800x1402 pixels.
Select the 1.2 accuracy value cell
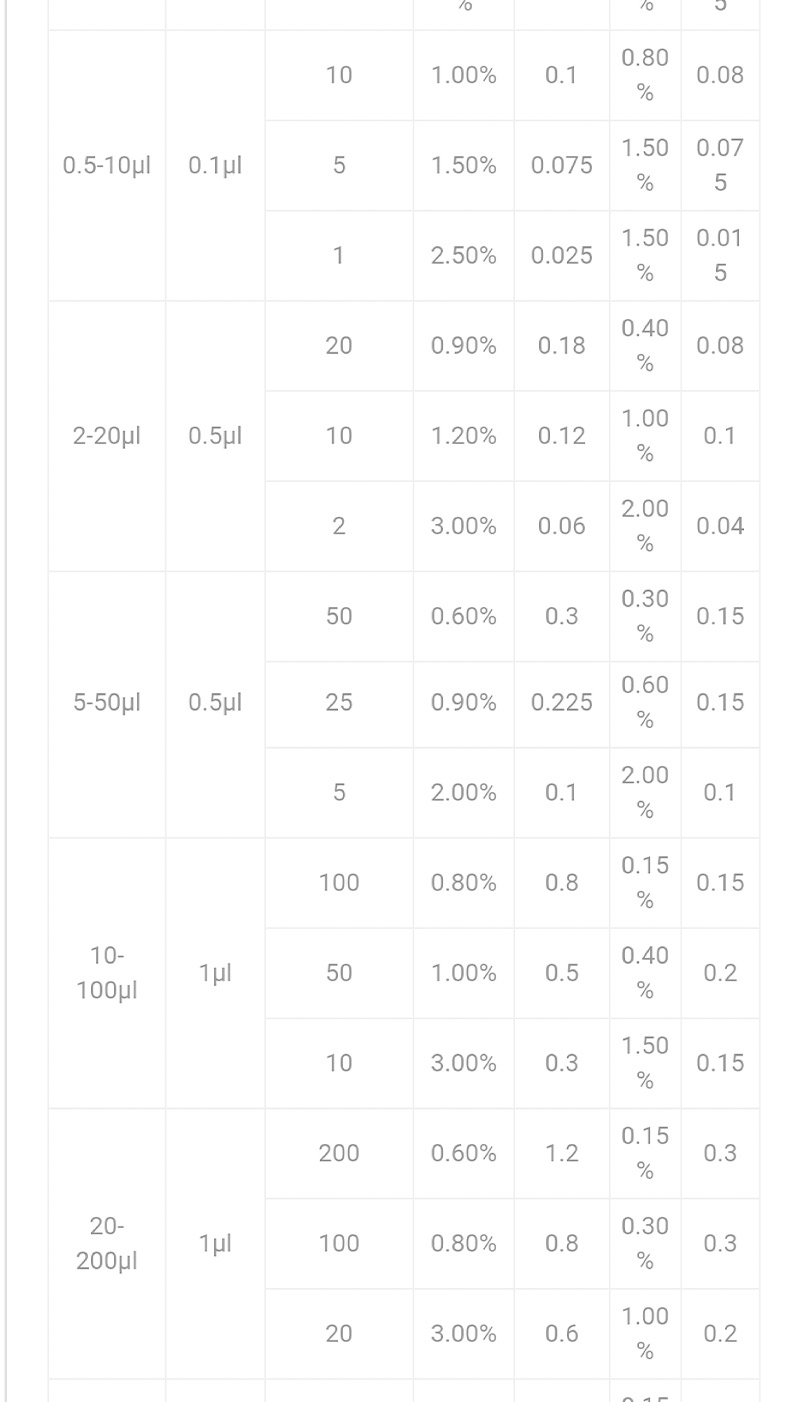(x=562, y=1153)
